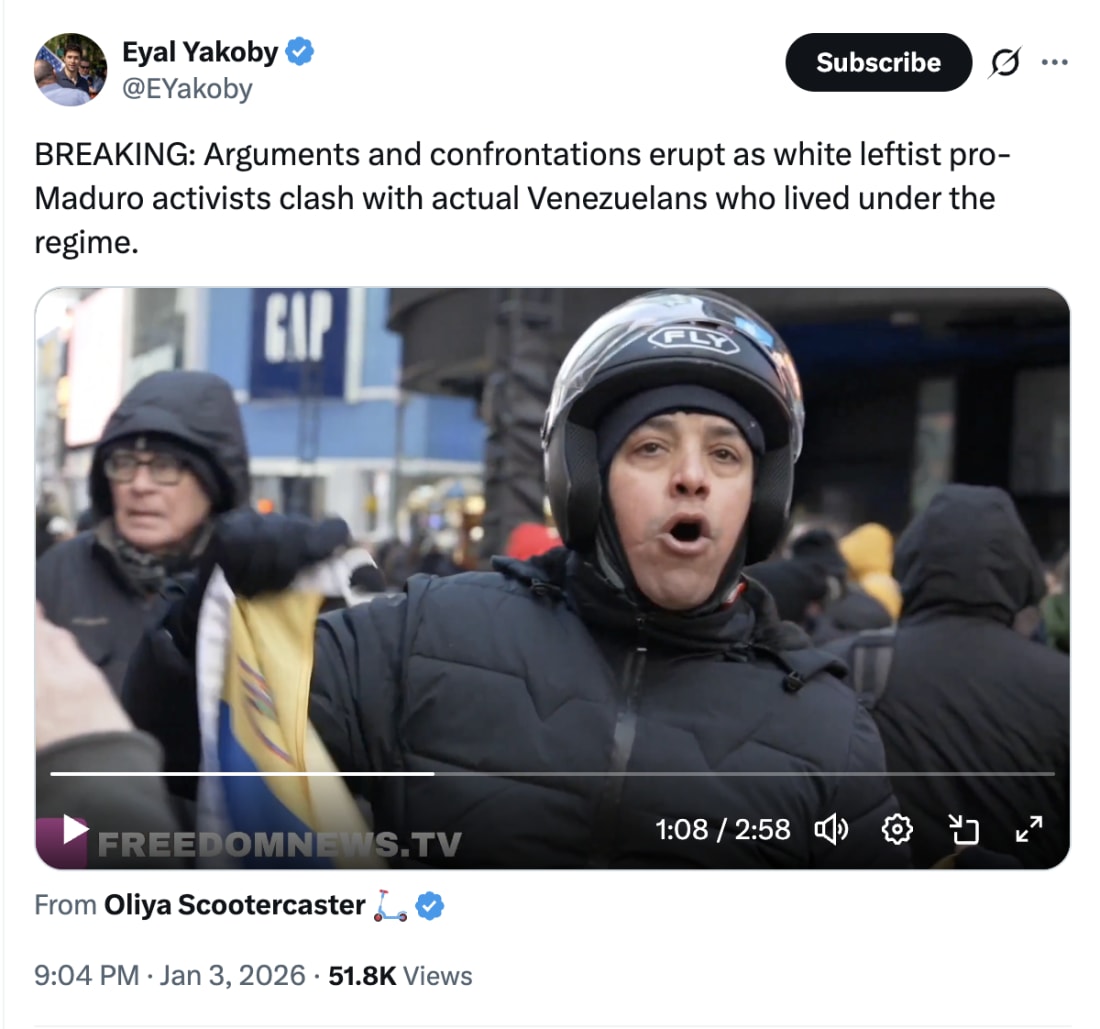Open Eyal Yakoby's profile avatar

(x=71, y=69)
